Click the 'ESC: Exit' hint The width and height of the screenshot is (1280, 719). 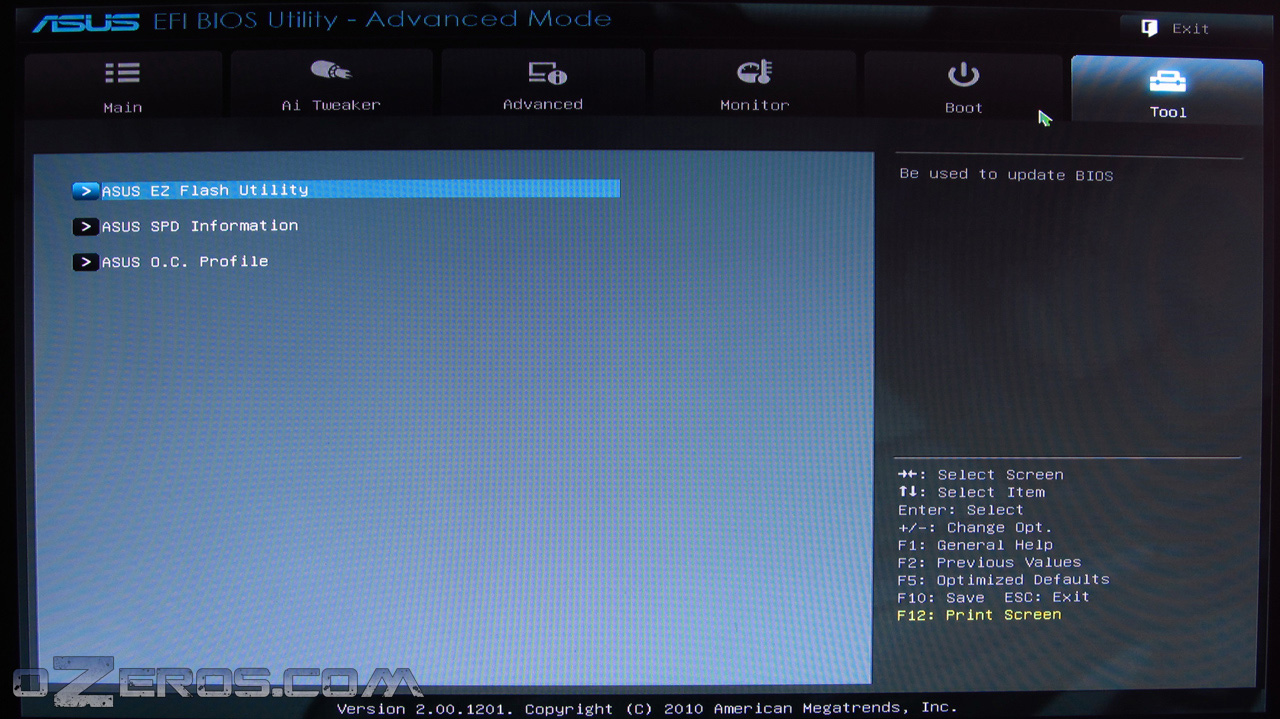click(x=1047, y=597)
